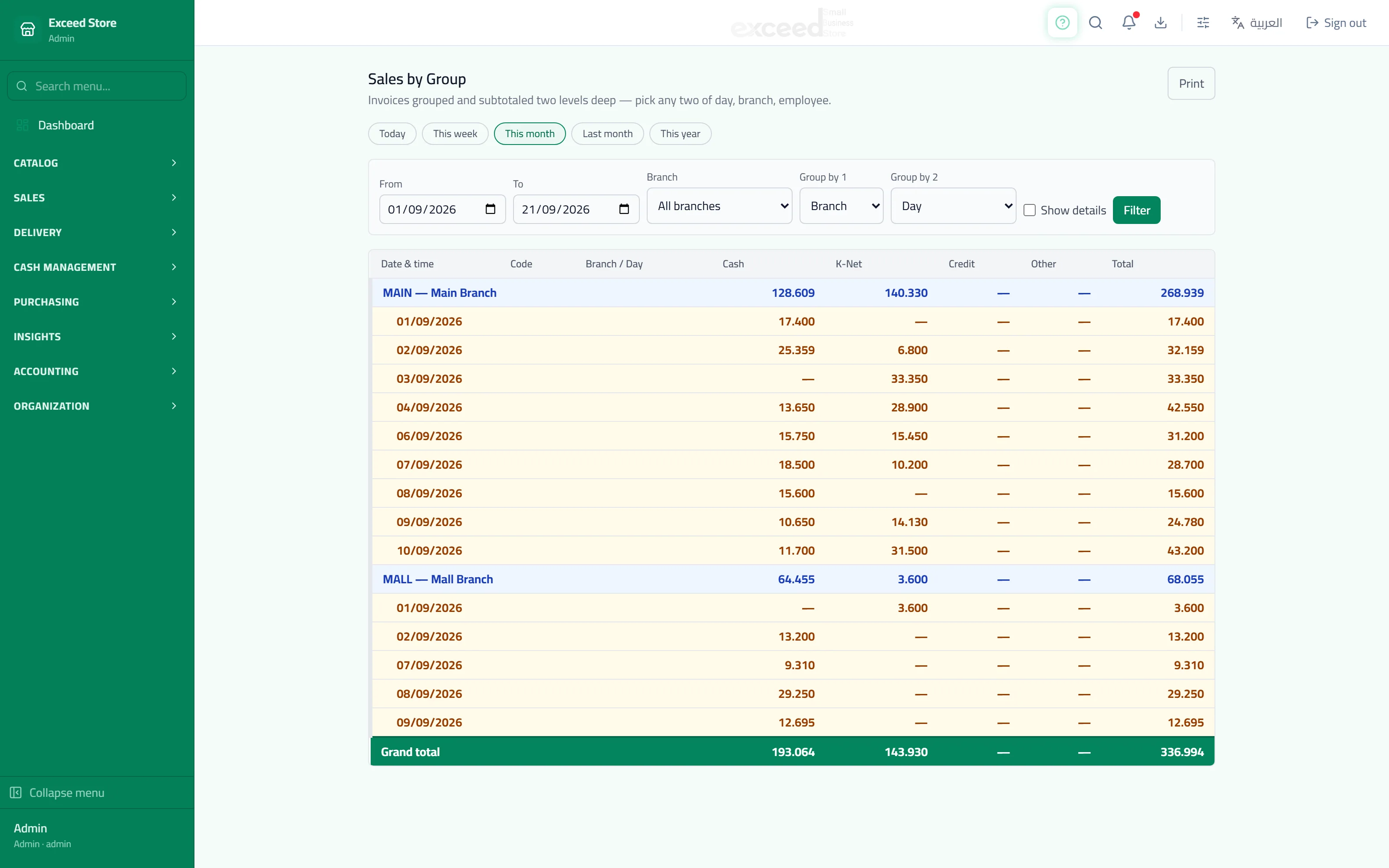Select the This month range chip
1389x868 pixels.
click(x=530, y=134)
